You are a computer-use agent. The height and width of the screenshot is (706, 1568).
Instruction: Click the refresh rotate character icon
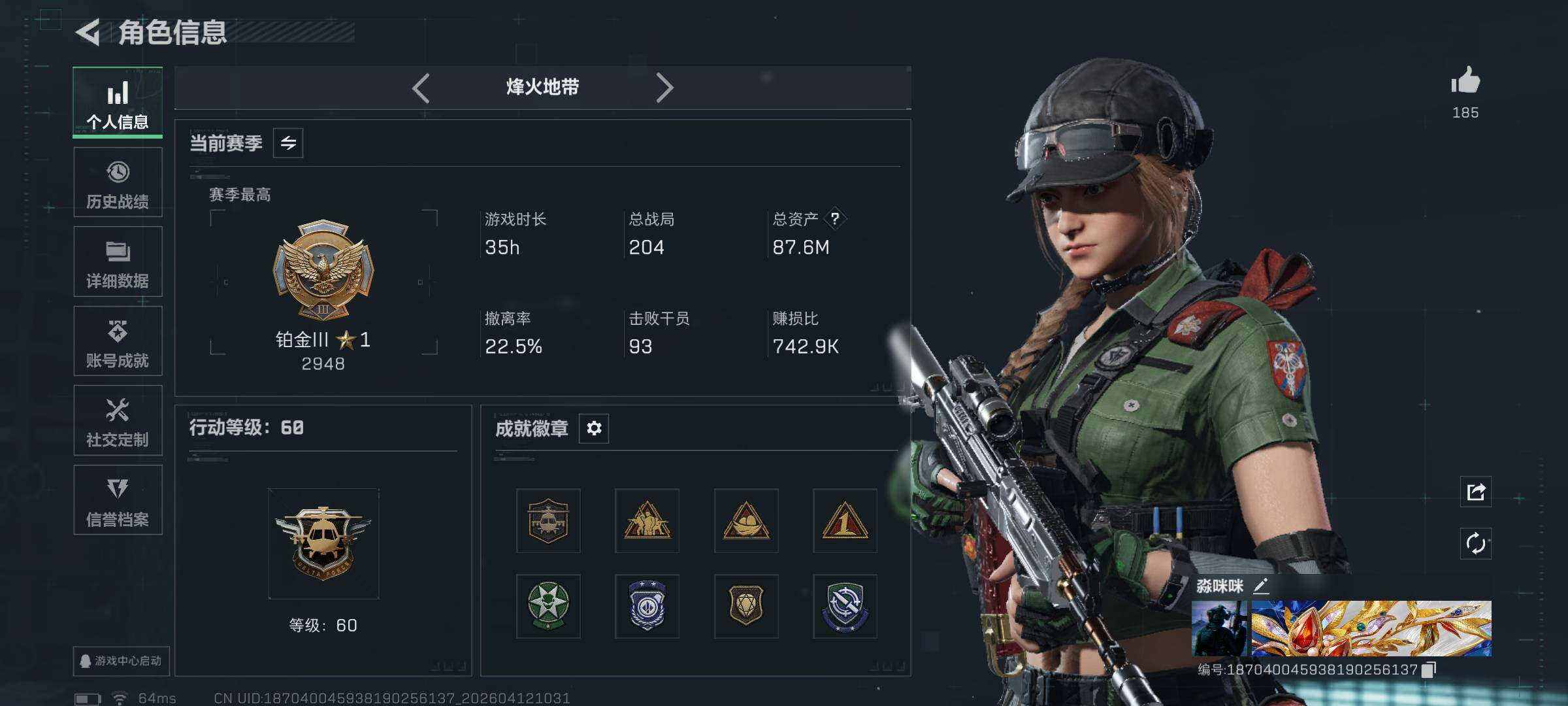tap(1476, 543)
